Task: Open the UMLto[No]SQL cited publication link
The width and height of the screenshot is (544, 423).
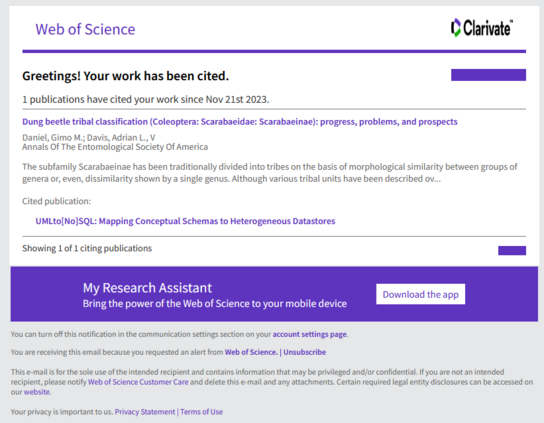Action: pos(185,221)
